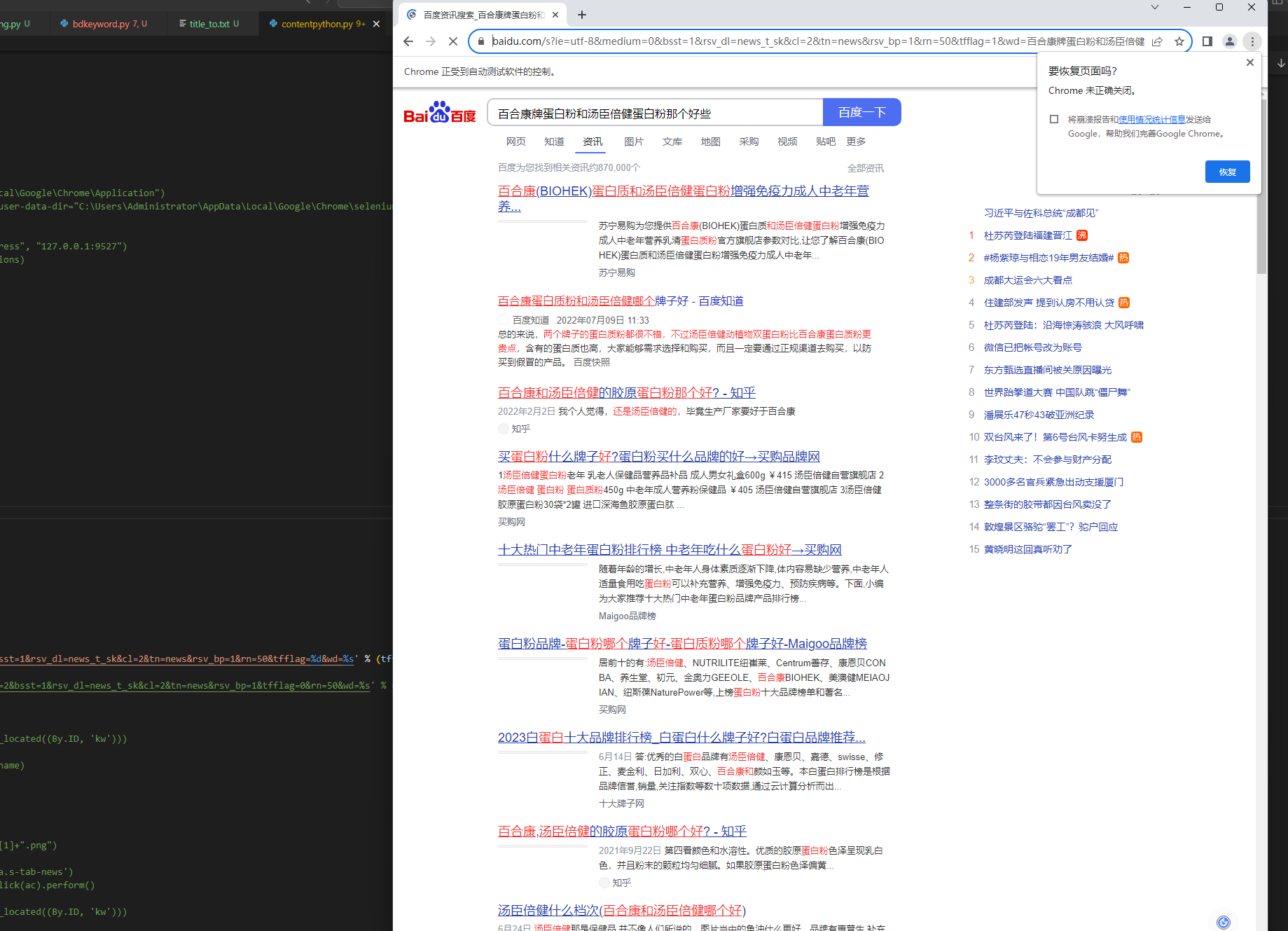Open the Chrome profile icon
Image resolution: width=1288 pixels, height=931 pixels.
[1229, 41]
